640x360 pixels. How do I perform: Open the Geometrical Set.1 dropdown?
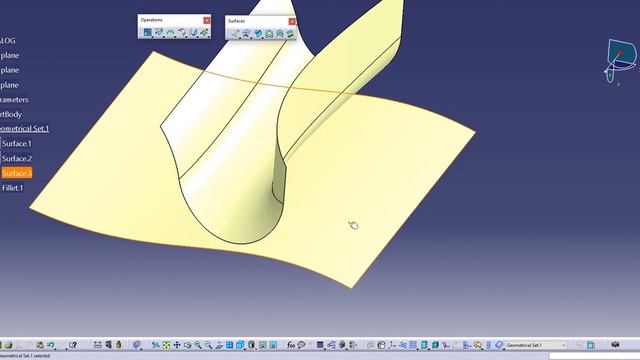tap(564, 345)
